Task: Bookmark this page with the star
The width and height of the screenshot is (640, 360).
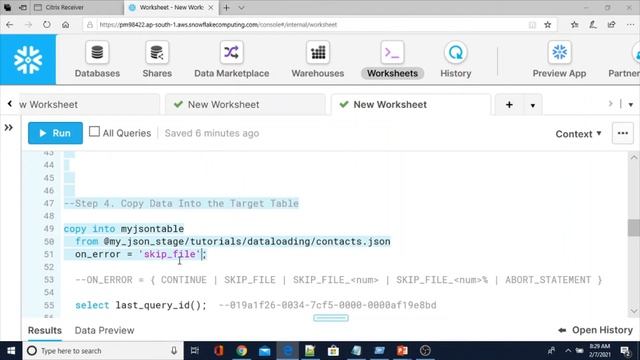Action: pyautogui.click(x=548, y=24)
